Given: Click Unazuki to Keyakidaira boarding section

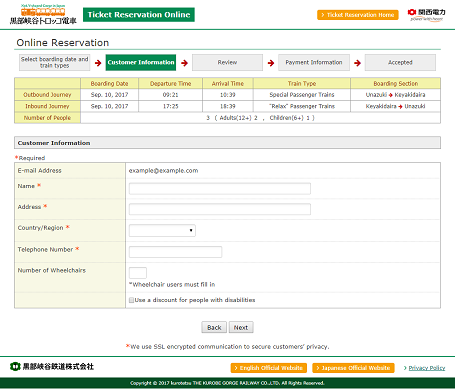Looking at the screenshot, I should tap(395, 95).
